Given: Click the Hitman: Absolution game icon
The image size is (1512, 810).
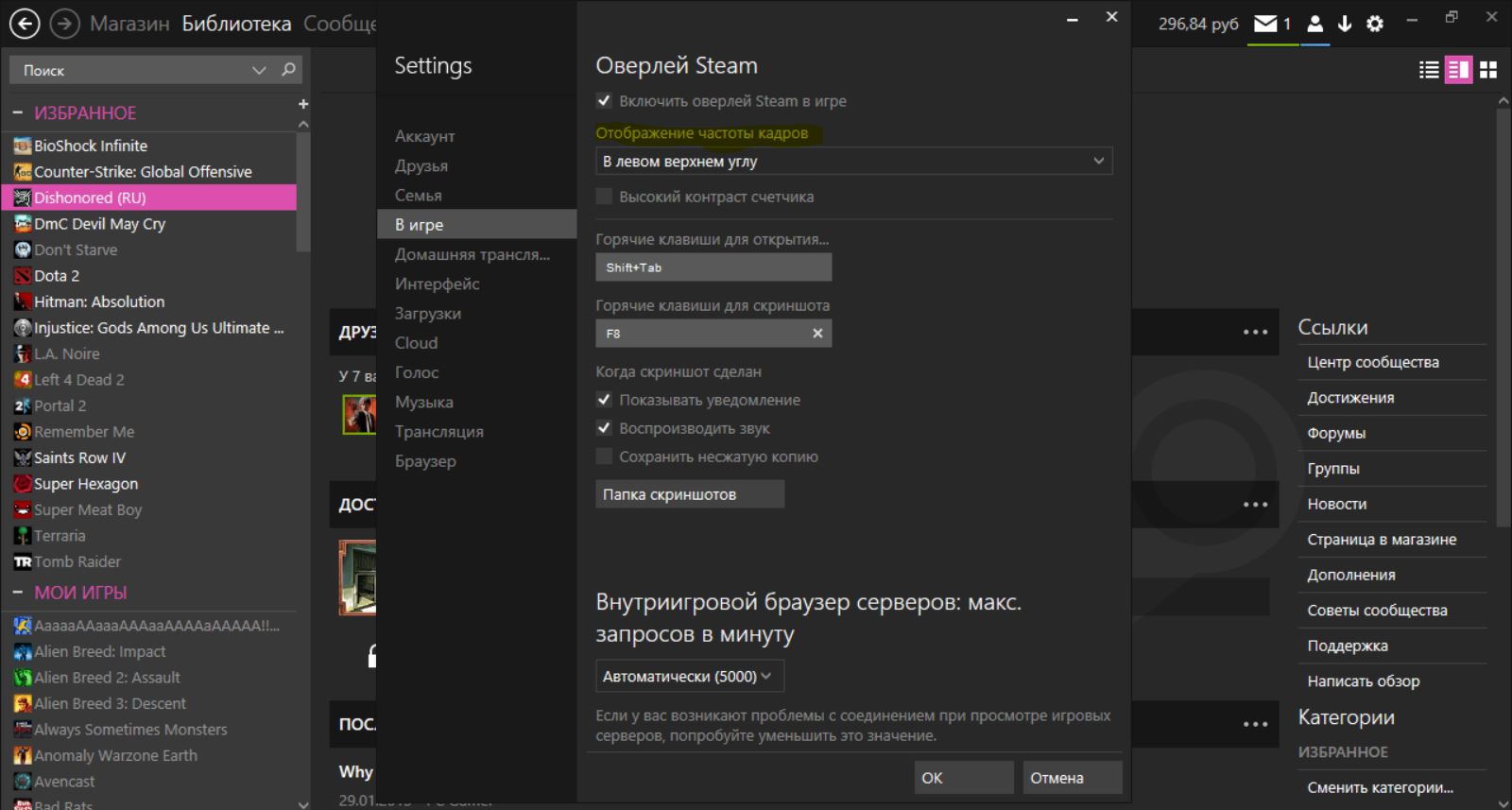Looking at the screenshot, I should point(23,302).
